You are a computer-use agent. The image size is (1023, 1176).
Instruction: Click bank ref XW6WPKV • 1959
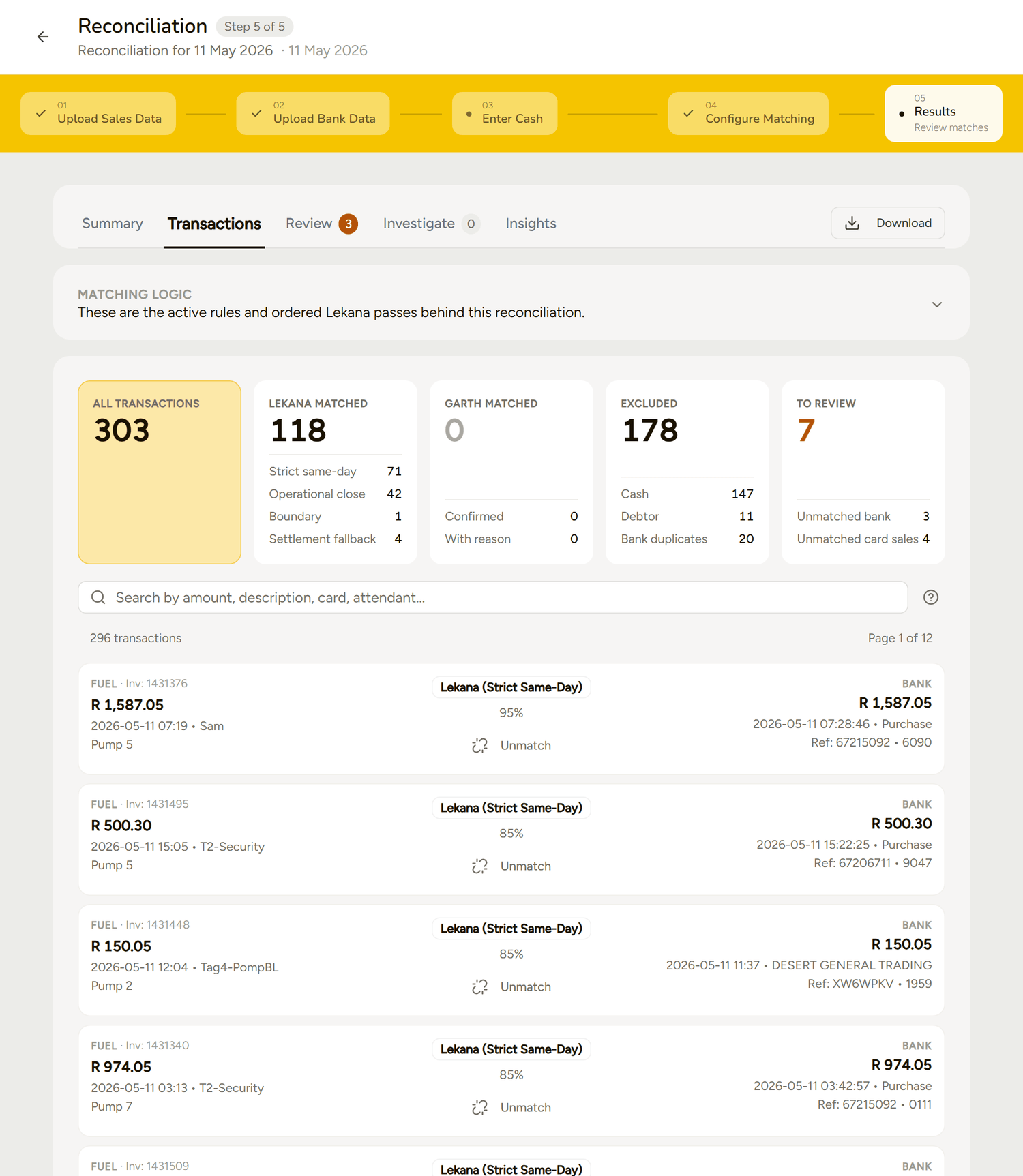(870, 984)
